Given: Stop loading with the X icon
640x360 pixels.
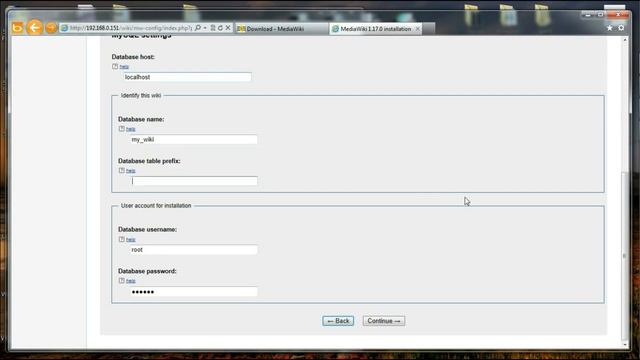Looking at the screenshot, I should tap(228, 28).
